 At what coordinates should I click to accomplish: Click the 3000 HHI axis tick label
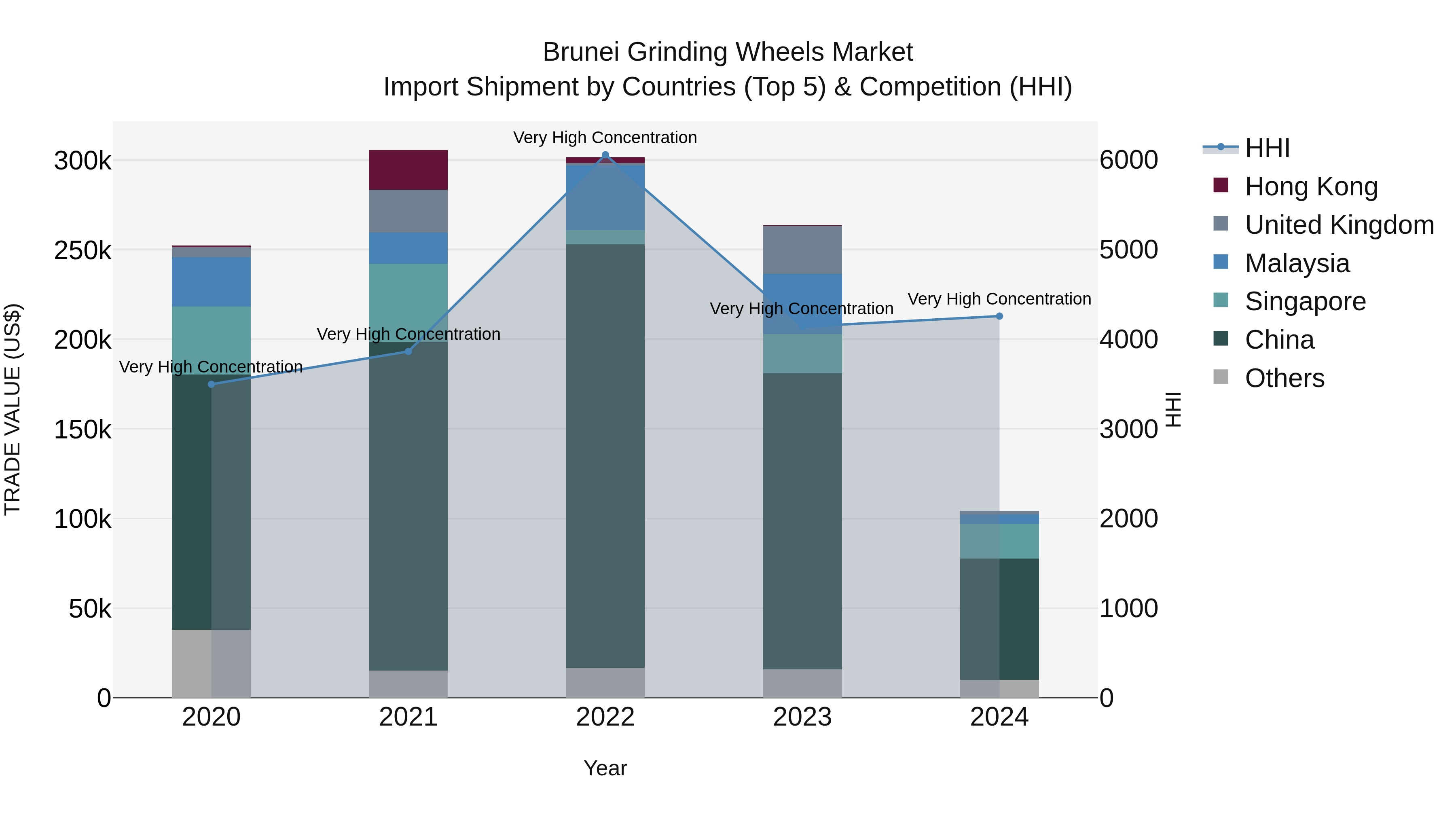pos(1129,430)
